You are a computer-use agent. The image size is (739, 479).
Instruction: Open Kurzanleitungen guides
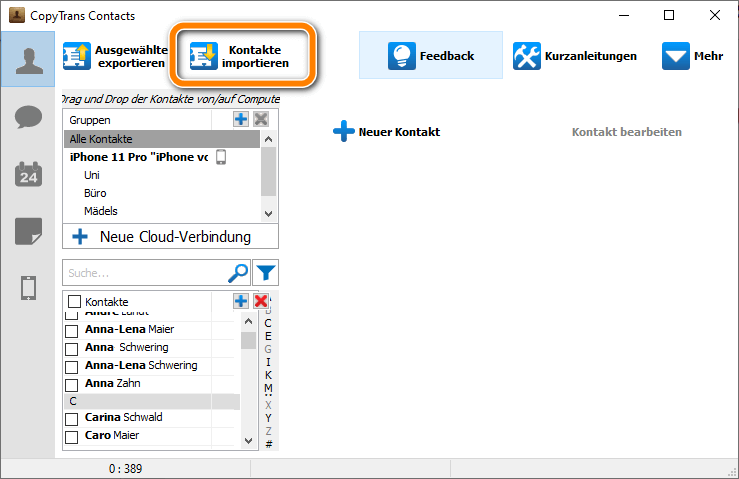[575, 56]
